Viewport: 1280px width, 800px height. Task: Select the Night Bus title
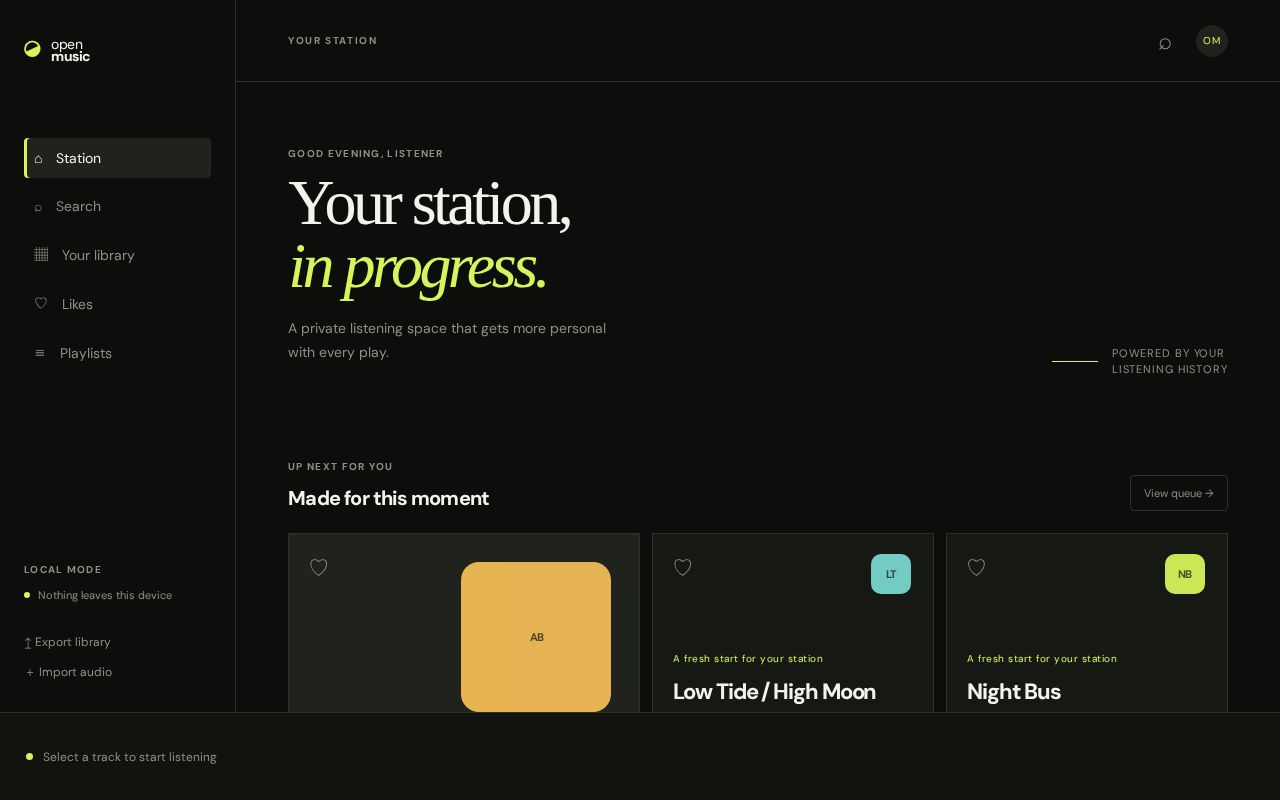[1014, 692]
